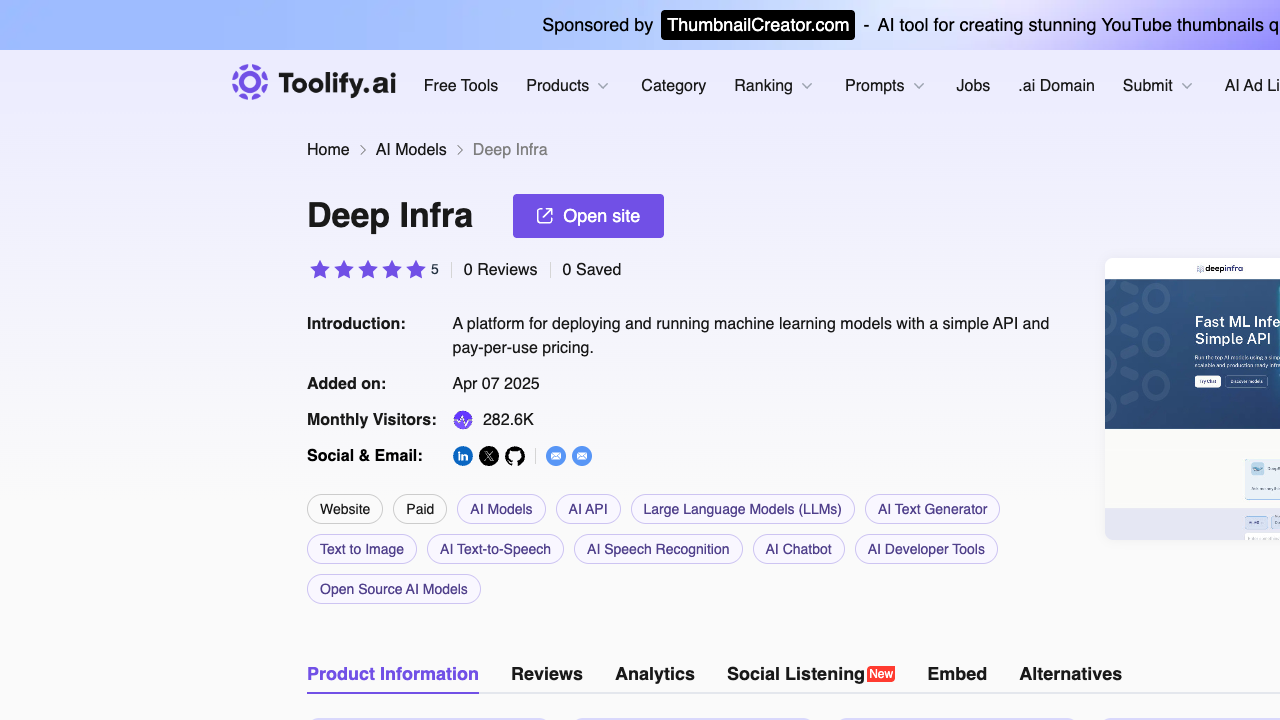Expand the Prompts dropdown menu
The width and height of the screenshot is (1280, 720).
pos(885,86)
